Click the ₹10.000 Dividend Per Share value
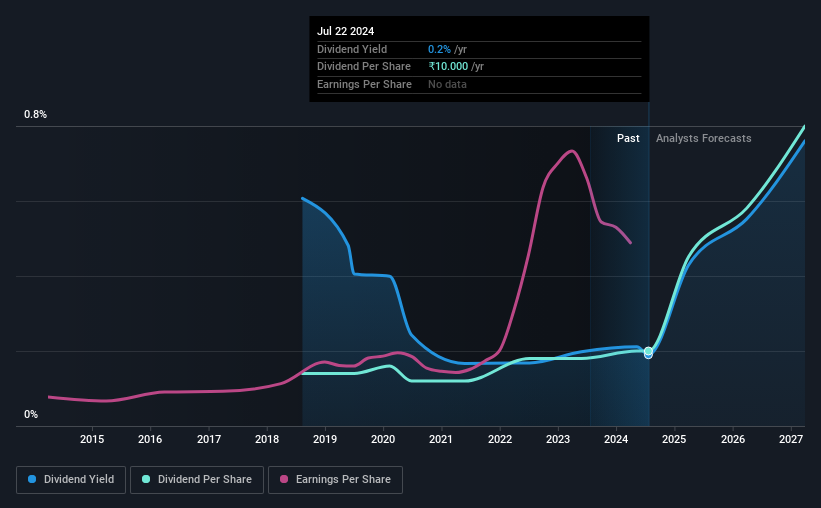Image resolution: width=821 pixels, height=508 pixels. point(448,67)
